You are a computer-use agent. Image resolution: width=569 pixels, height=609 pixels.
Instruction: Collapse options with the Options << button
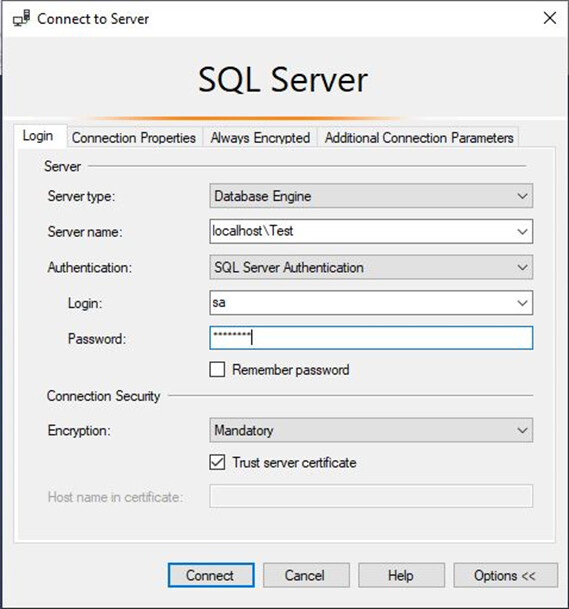click(505, 575)
